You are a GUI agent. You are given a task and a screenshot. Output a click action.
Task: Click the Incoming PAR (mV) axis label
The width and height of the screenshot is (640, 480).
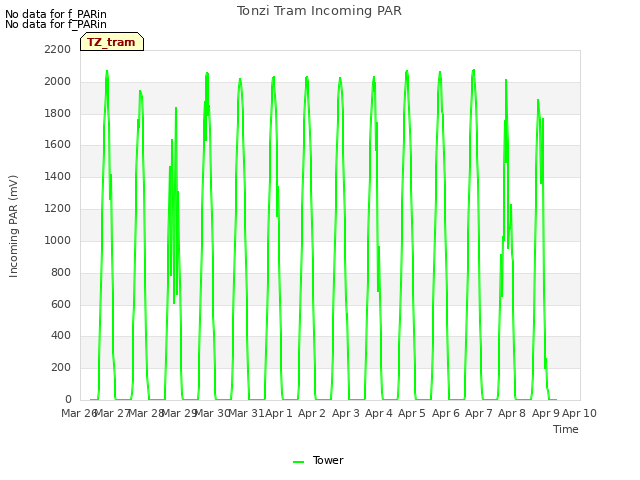[x=13, y=227]
